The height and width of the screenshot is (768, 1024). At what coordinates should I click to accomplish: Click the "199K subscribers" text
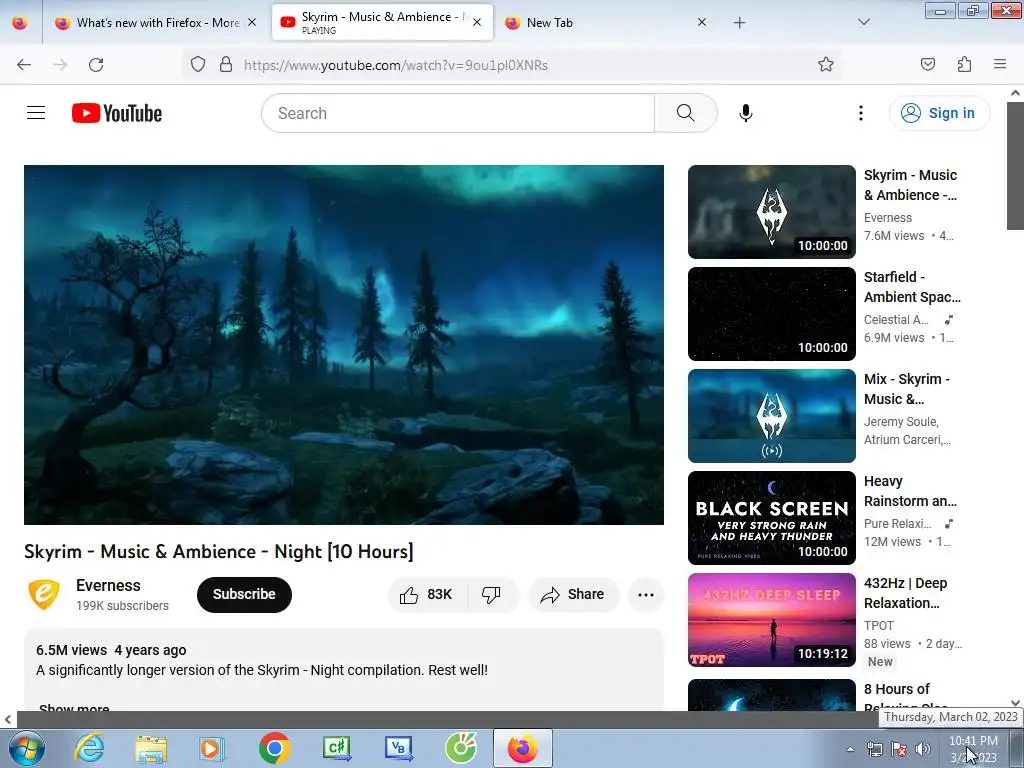pyautogui.click(x=122, y=605)
